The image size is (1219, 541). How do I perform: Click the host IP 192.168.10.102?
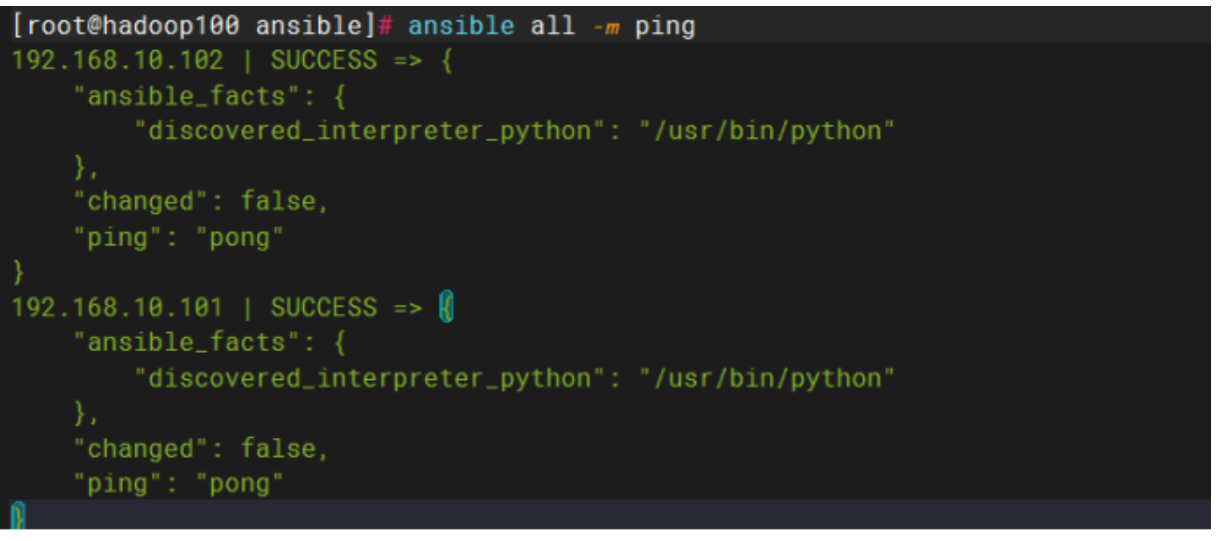click(118, 60)
